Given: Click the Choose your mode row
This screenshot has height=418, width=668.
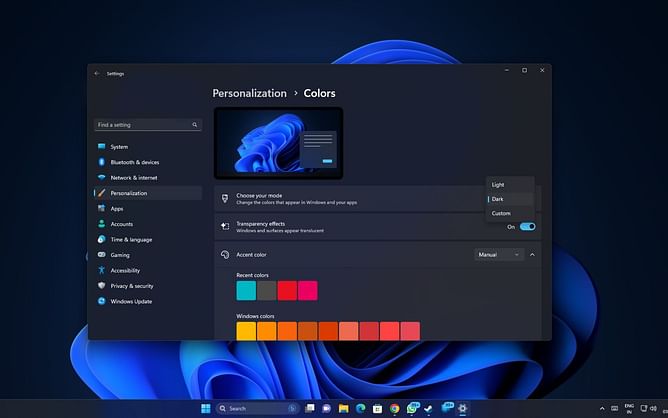Looking at the screenshot, I should click(377, 199).
